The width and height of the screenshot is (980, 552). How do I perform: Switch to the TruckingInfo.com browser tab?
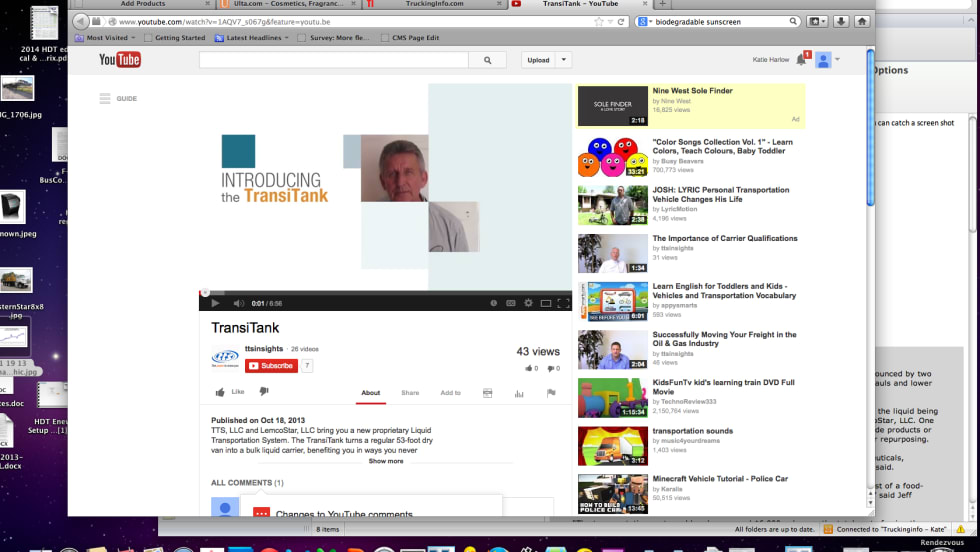click(434, 4)
